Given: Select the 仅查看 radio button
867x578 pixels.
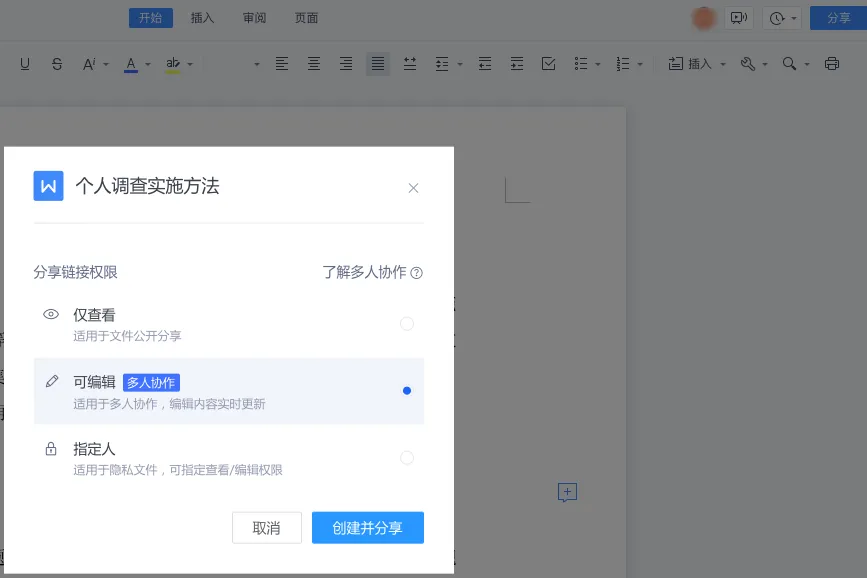Looking at the screenshot, I should pyautogui.click(x=407, y=324).
